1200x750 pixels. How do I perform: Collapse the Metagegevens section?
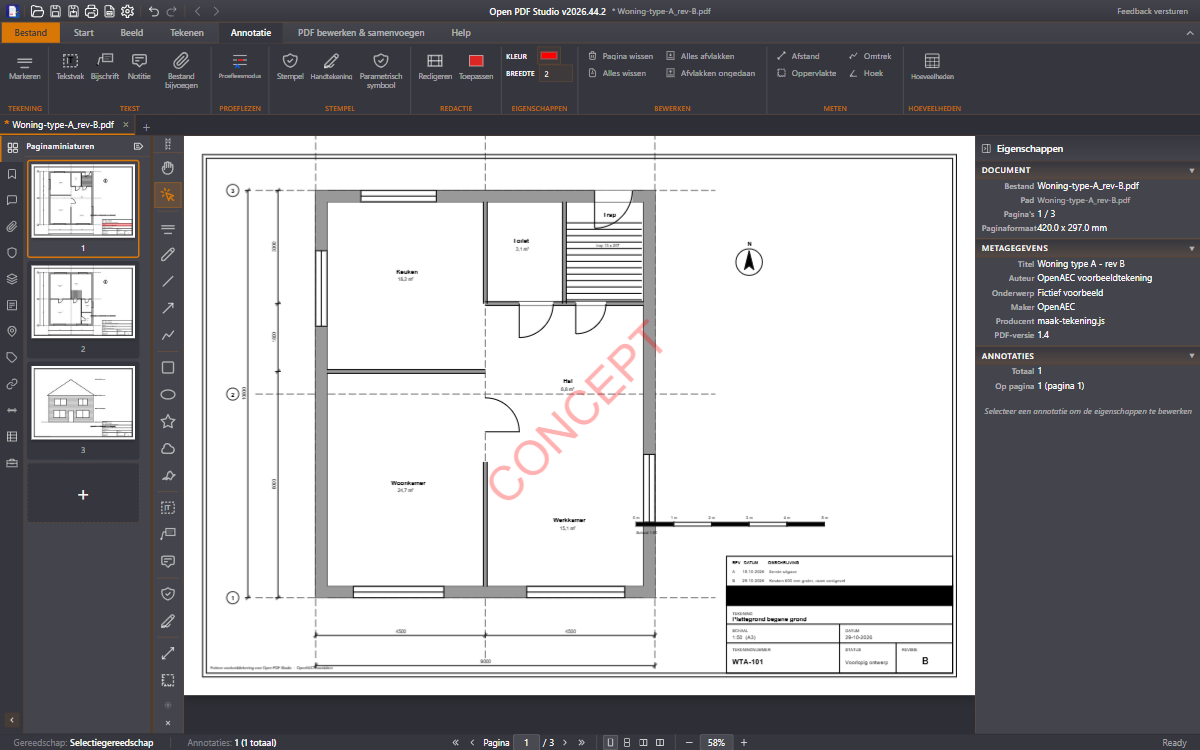[x=1191, y=248]
